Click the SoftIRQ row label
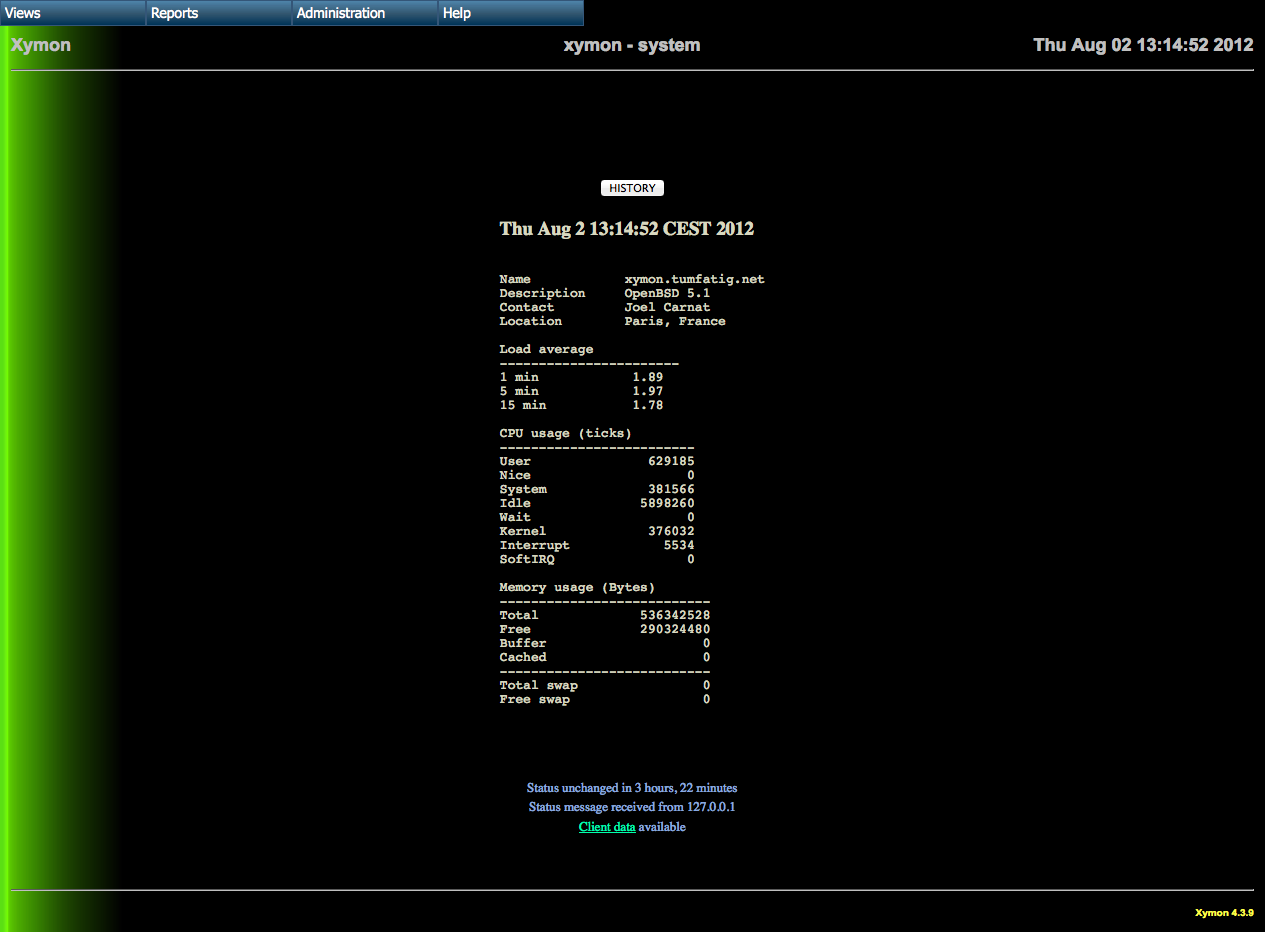Screen dimensions: 1265x932 point(527,559)
